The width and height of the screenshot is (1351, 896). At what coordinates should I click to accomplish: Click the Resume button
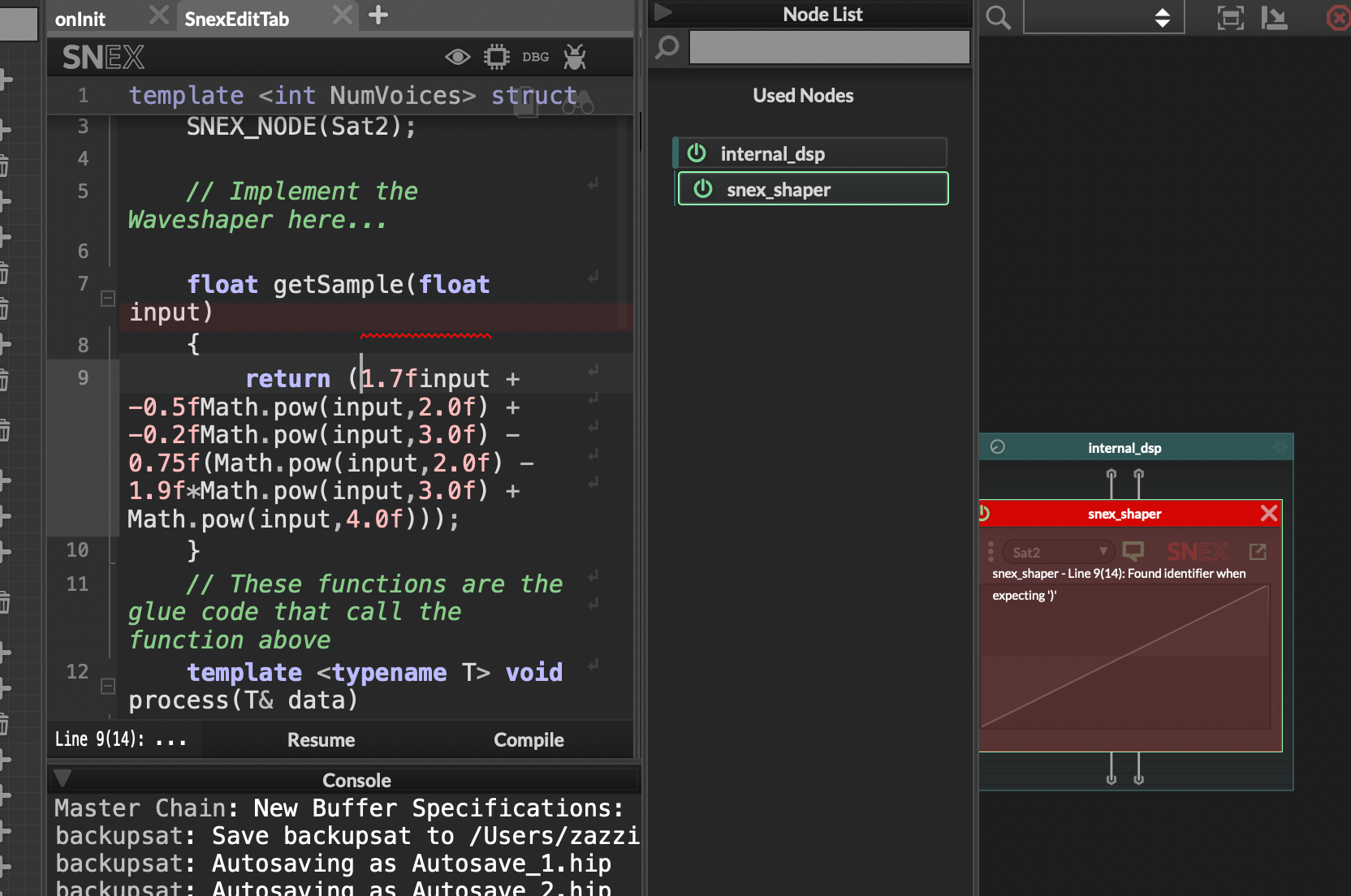[322, 740]
